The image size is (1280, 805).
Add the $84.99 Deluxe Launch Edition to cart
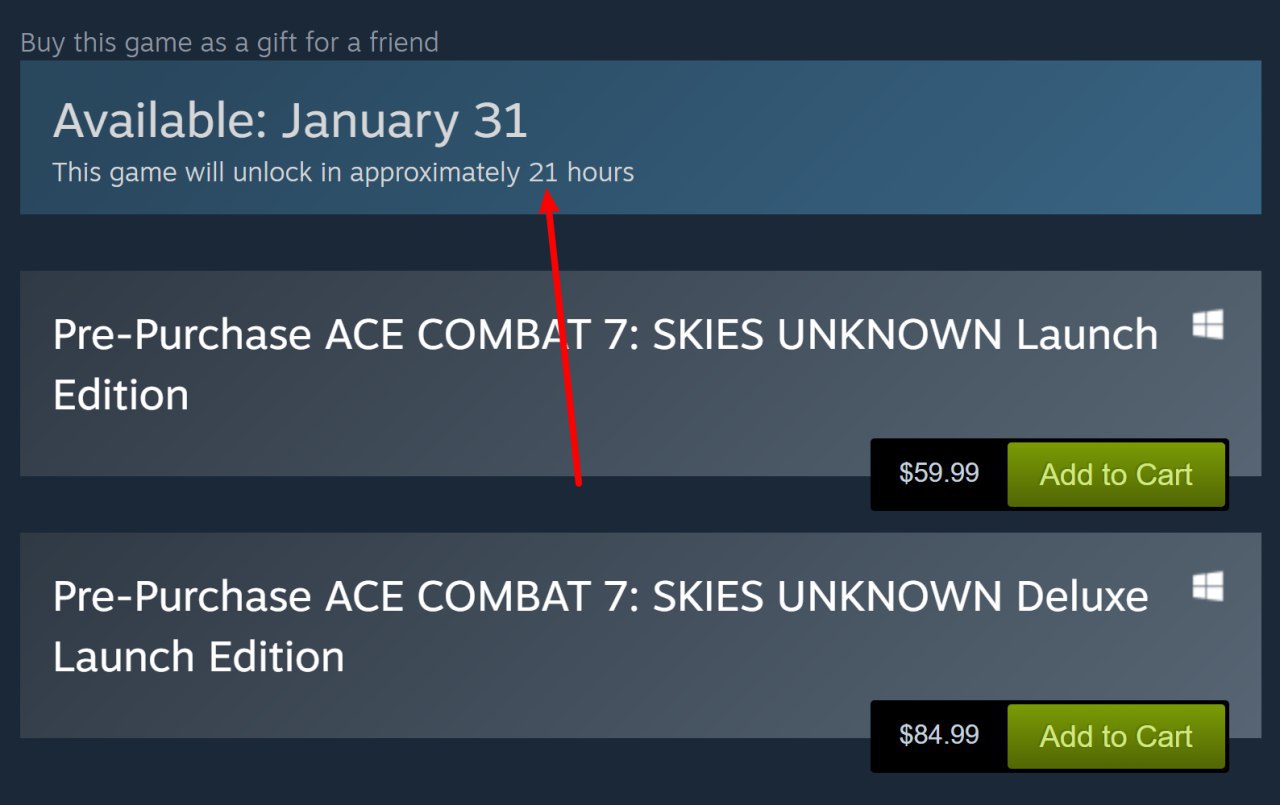[1116, 736]
